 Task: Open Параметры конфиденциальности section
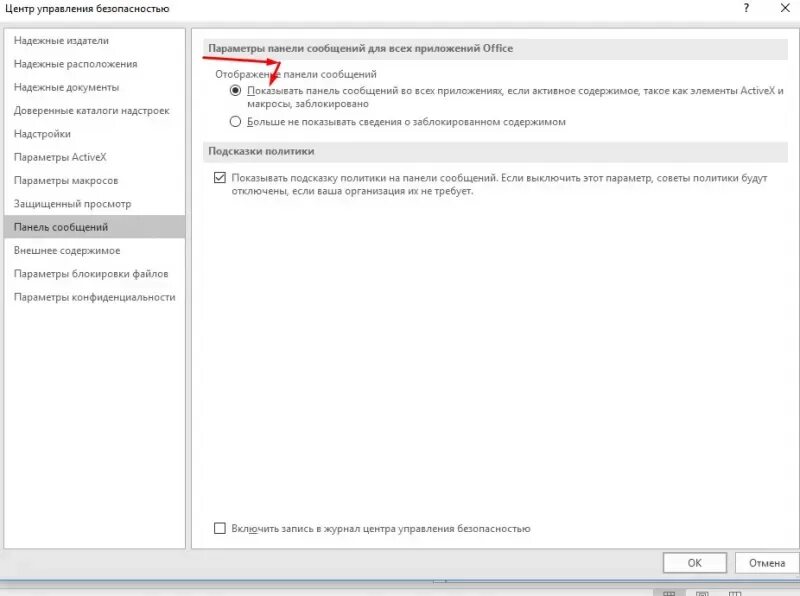point(94,297)
